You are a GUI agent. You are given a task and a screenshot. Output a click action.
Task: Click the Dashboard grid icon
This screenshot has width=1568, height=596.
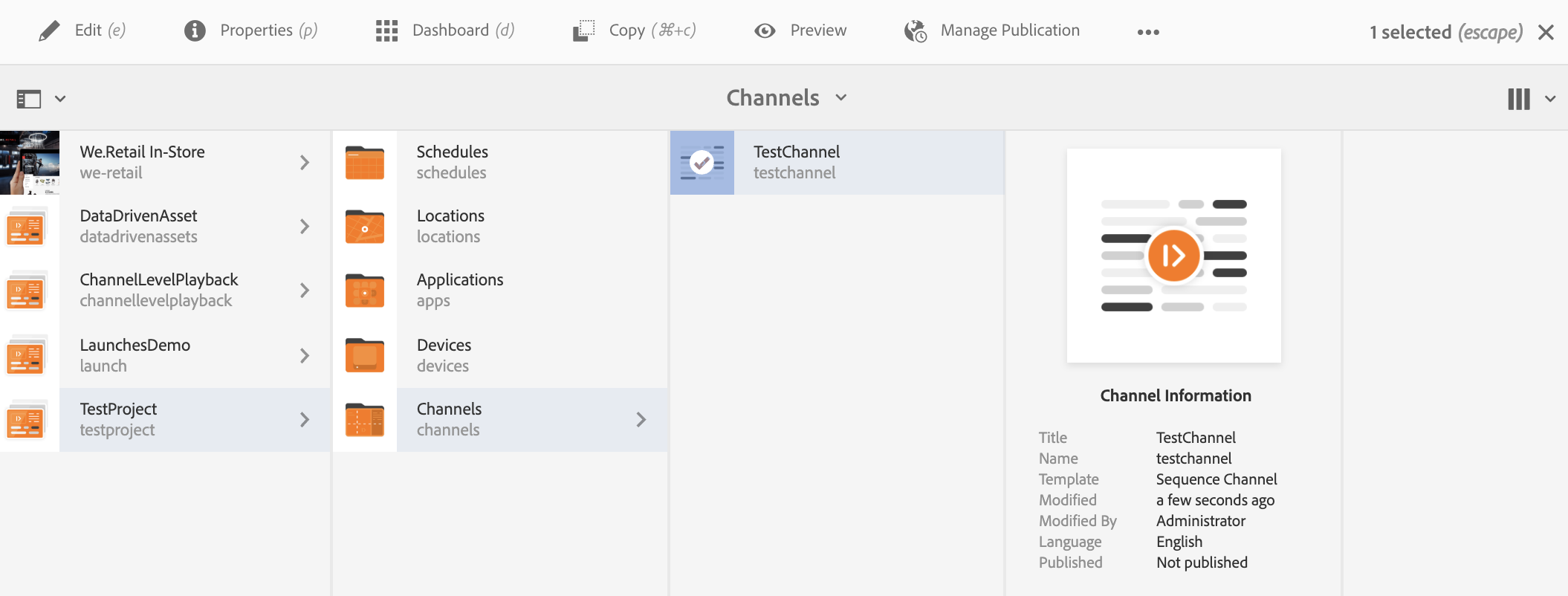pos(386,30)
